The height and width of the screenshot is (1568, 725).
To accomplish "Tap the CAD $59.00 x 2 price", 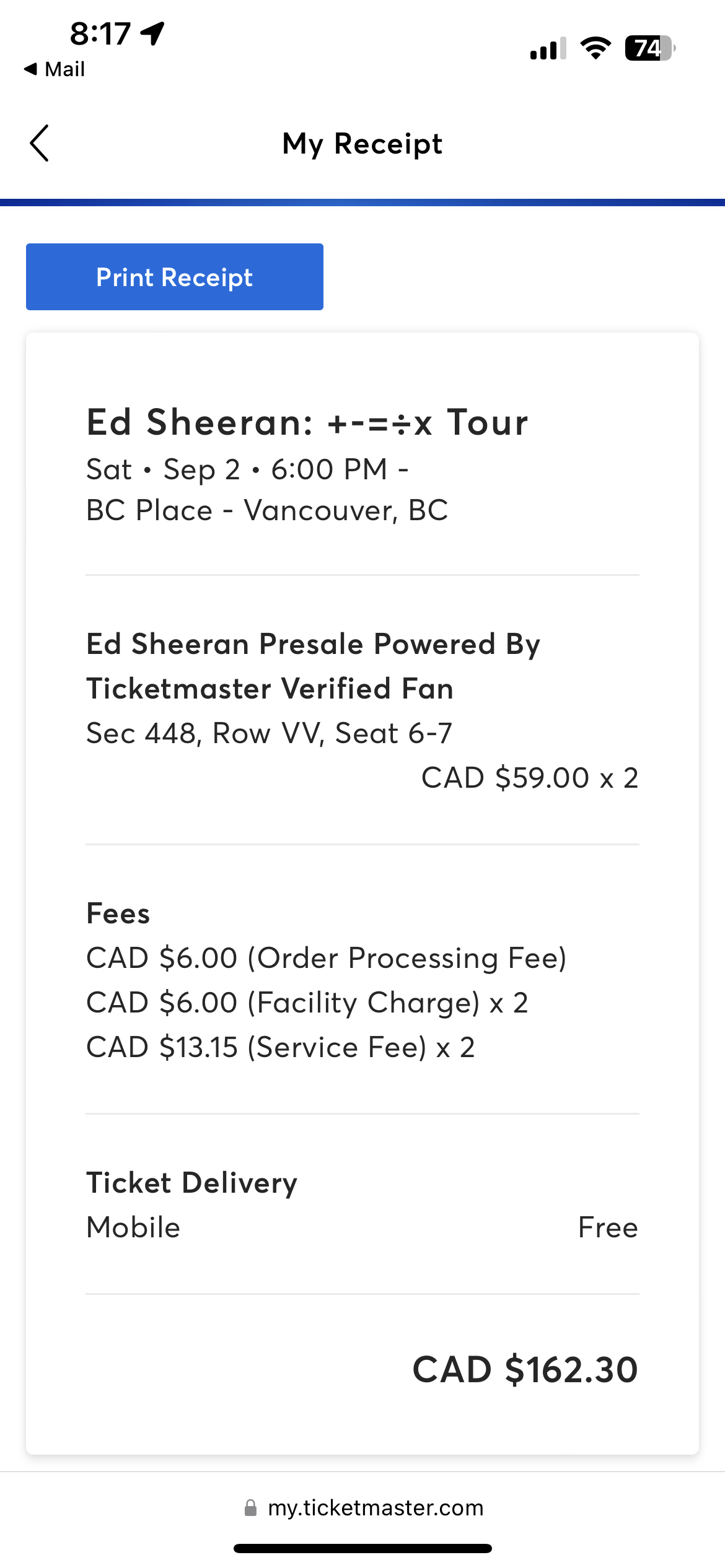I will click(x=530, y=778).
